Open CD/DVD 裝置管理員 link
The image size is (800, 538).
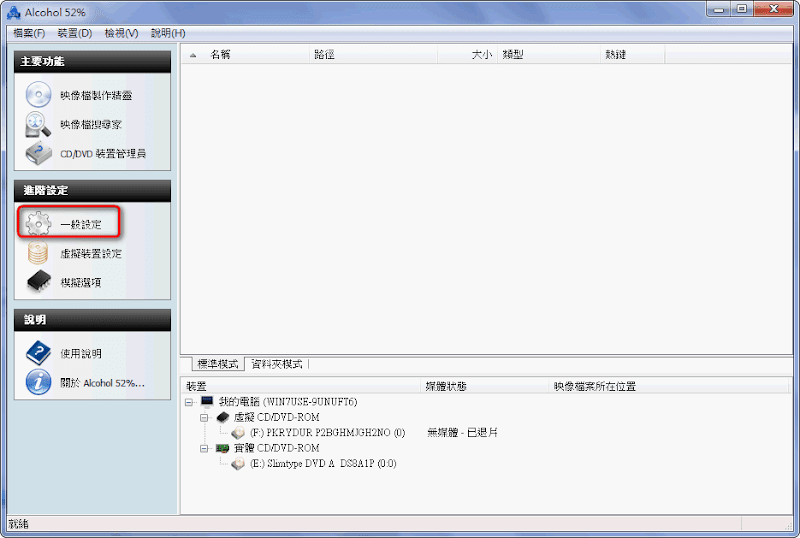103,154
